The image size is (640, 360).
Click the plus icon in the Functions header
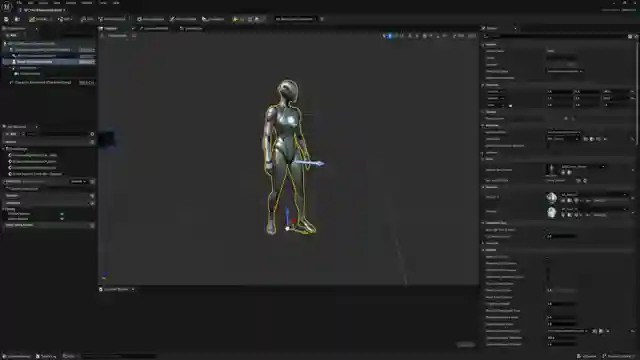pyautogui.click(x=92, y=182)
